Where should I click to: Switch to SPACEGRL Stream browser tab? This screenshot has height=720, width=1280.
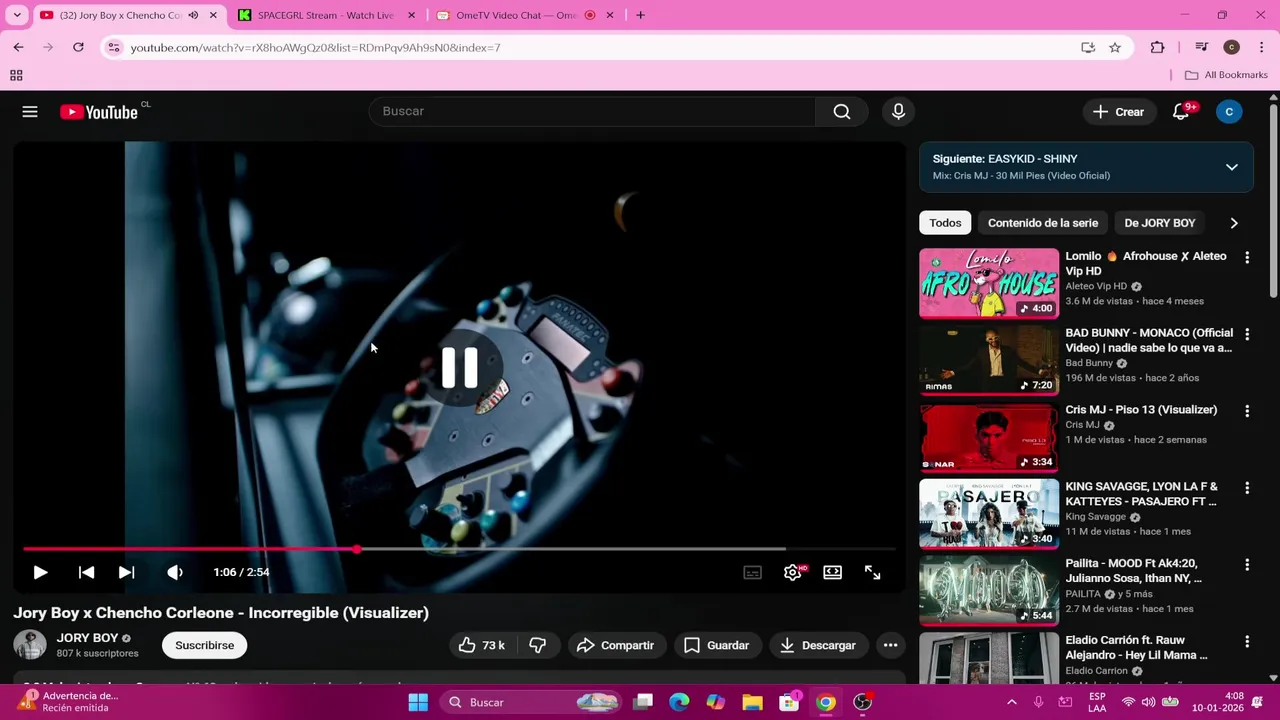coord(325,15)
